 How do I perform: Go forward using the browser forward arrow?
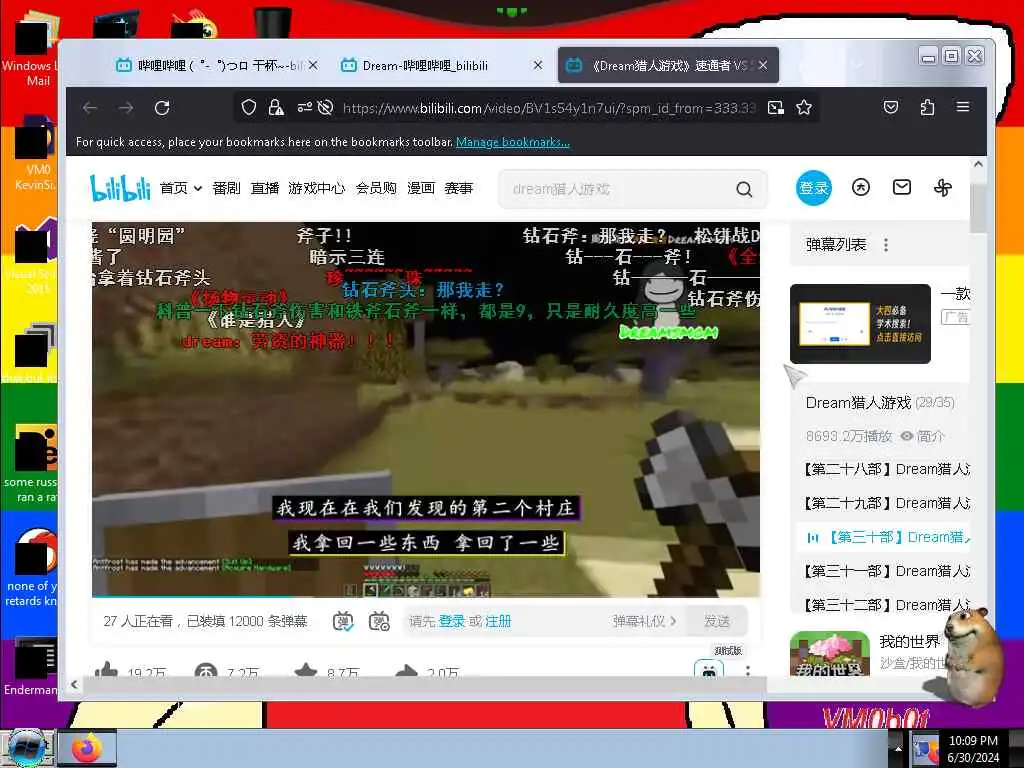[x=126, y=108]
